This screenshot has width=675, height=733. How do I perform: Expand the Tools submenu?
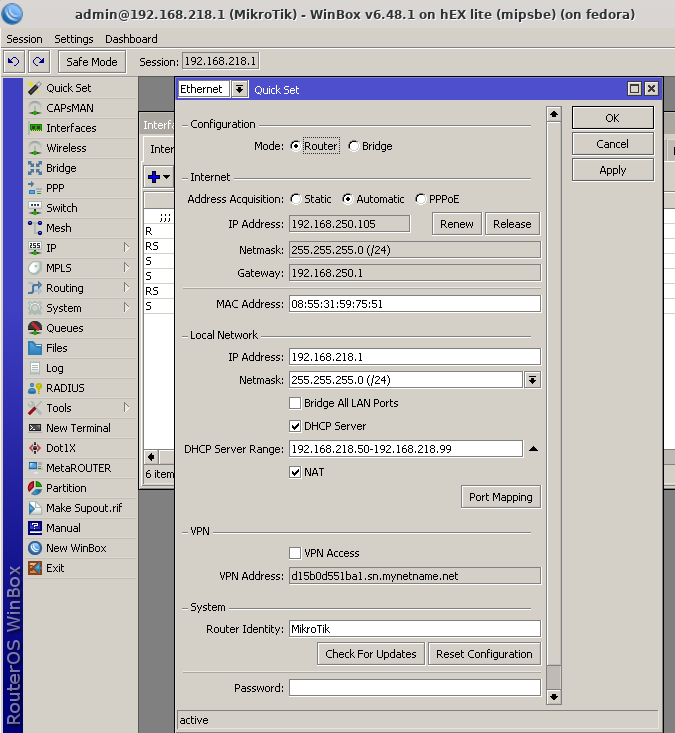(x=126, y=408)
